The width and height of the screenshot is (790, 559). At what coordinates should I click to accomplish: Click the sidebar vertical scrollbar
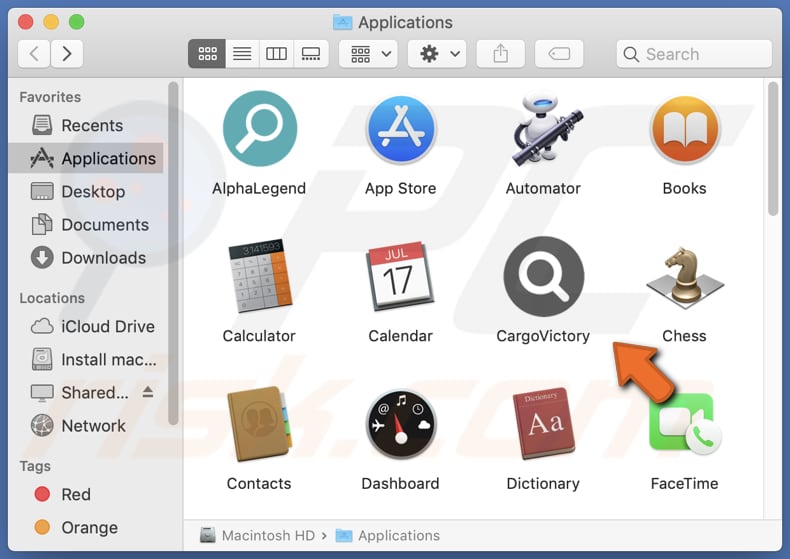tap(173, 254)
